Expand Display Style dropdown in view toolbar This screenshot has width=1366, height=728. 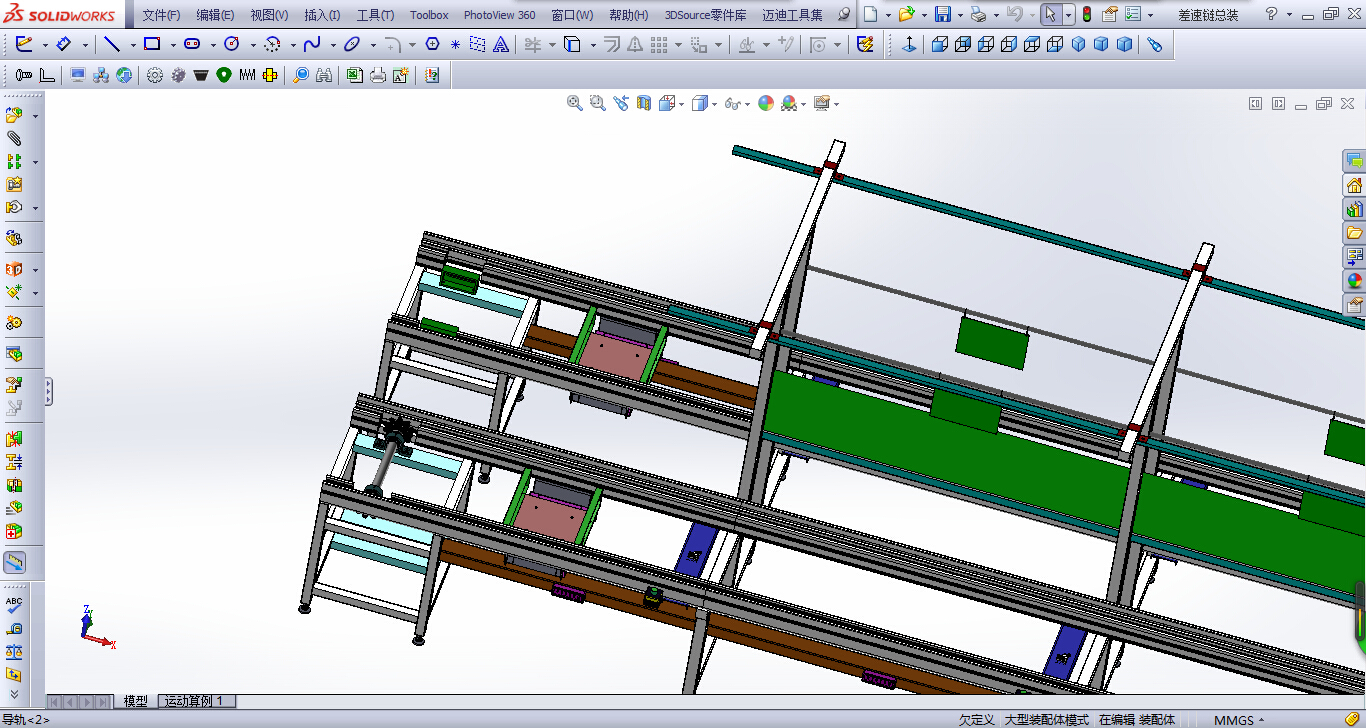pos(714,104)
